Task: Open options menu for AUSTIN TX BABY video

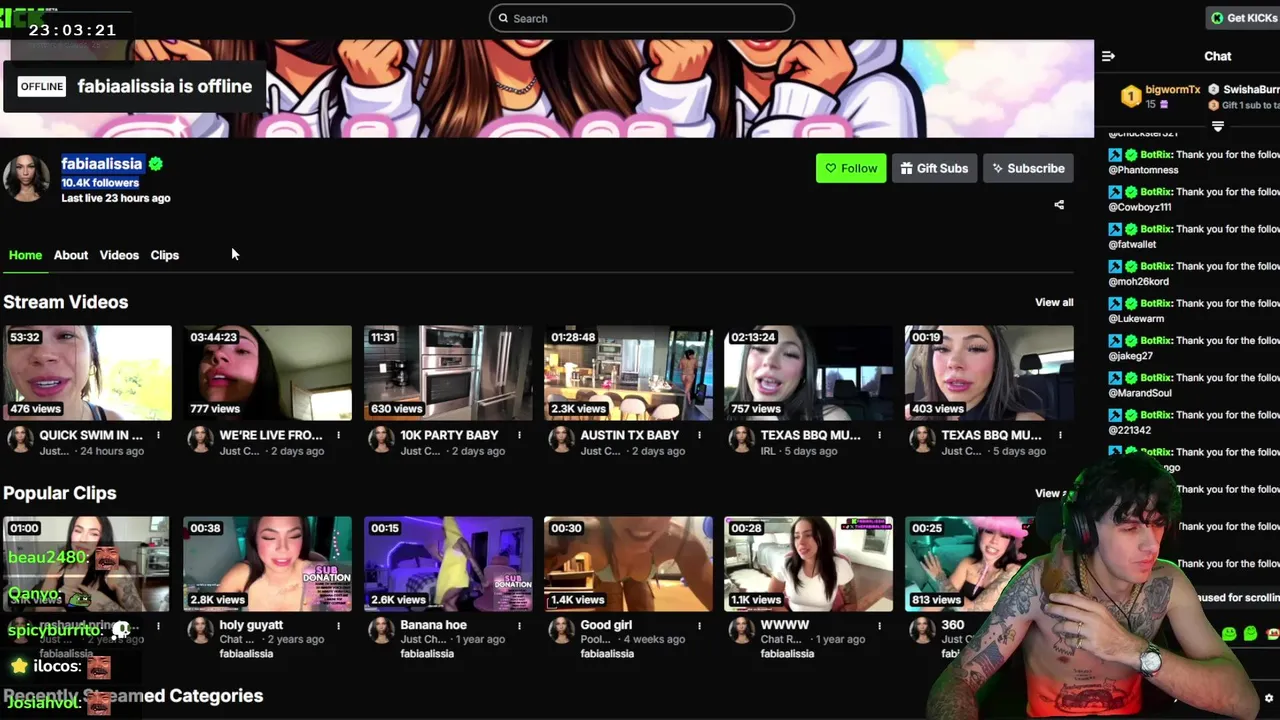Action: point(699,435)
